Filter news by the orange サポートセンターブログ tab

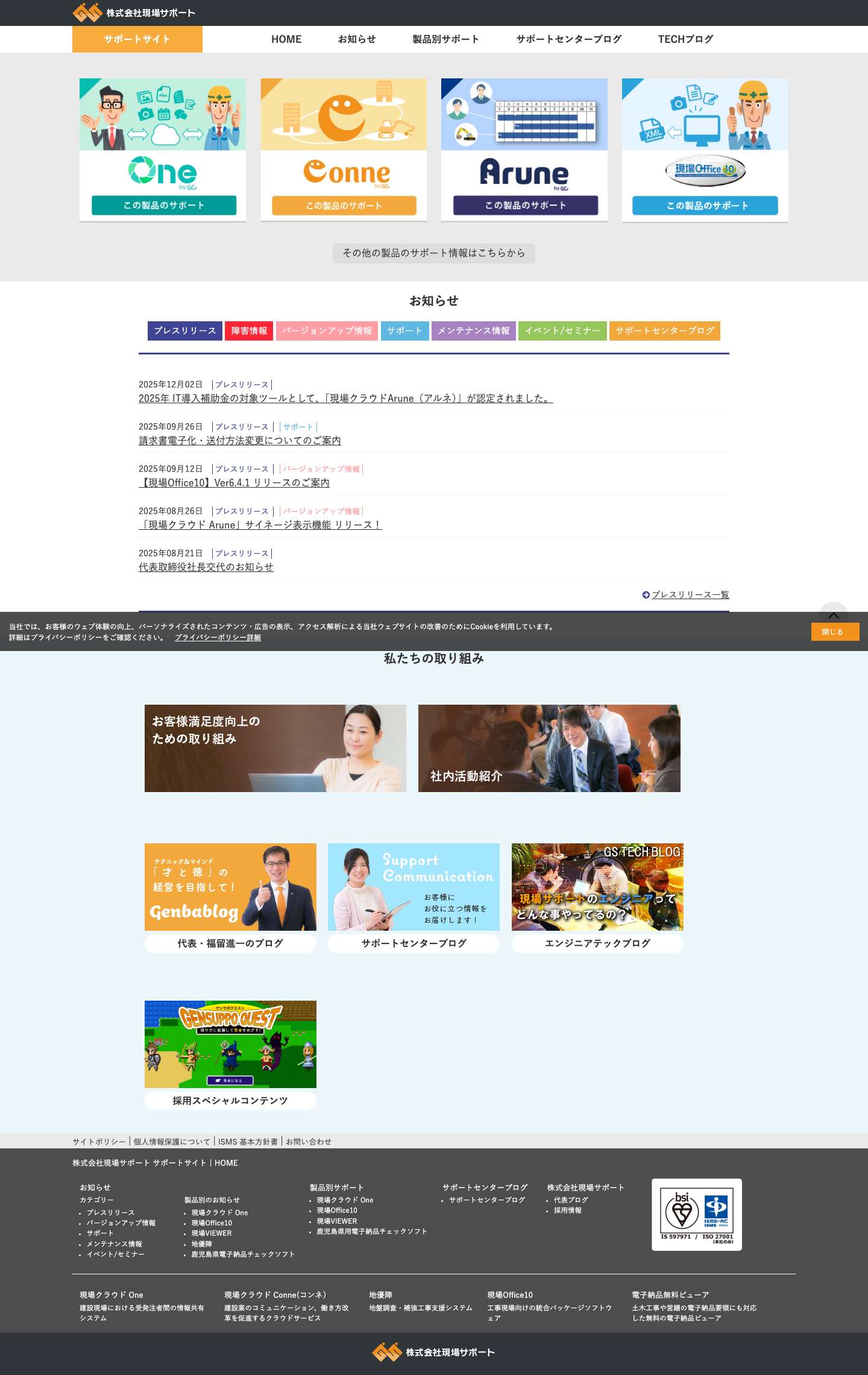pyautogui.click(x=665, y=331)
